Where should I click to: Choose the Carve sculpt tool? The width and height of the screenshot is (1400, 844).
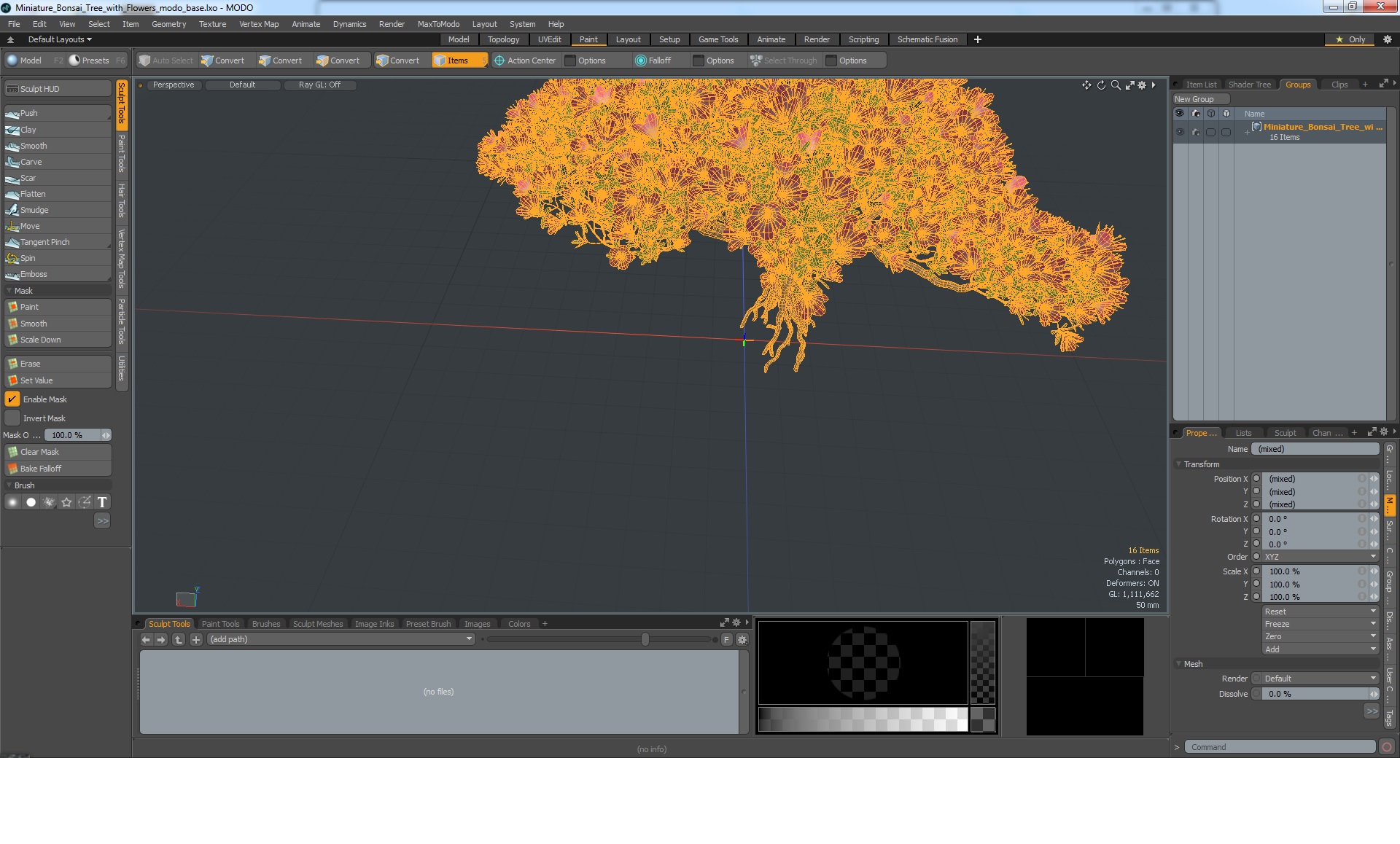click(58, 162)
